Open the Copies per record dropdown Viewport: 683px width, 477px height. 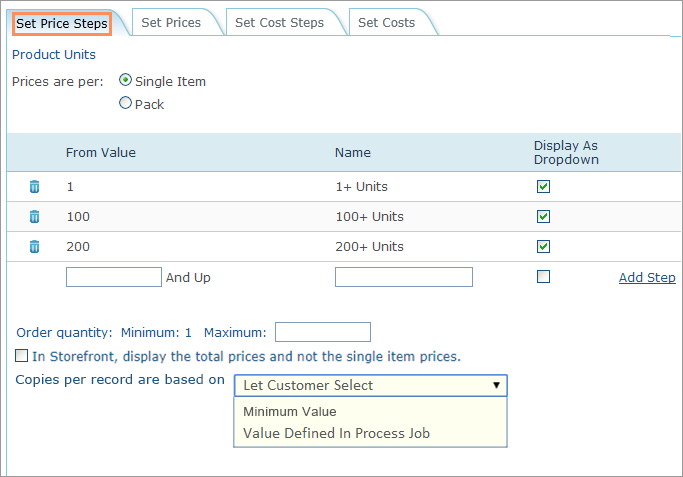point(371,386)
